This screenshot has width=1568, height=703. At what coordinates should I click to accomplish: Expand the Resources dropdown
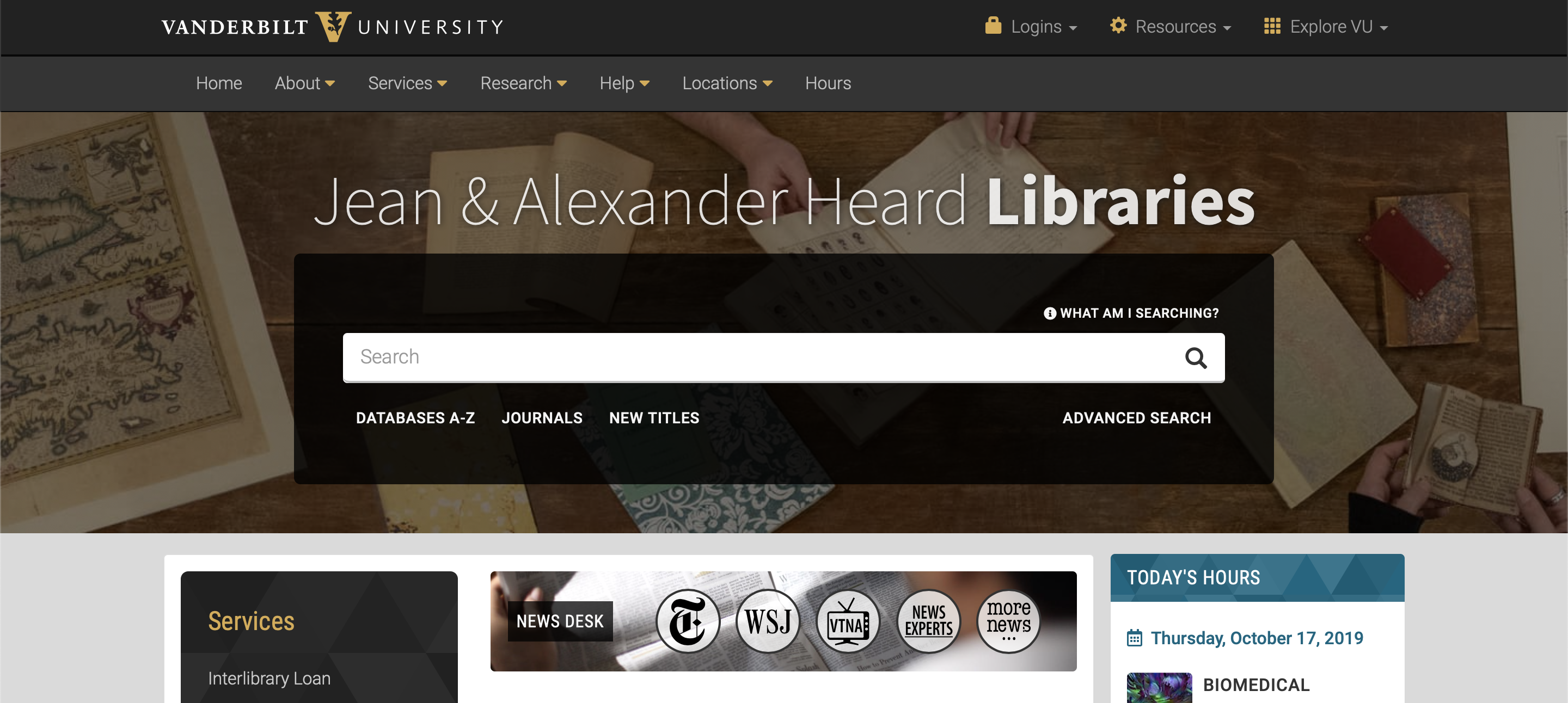(1170, 27)
